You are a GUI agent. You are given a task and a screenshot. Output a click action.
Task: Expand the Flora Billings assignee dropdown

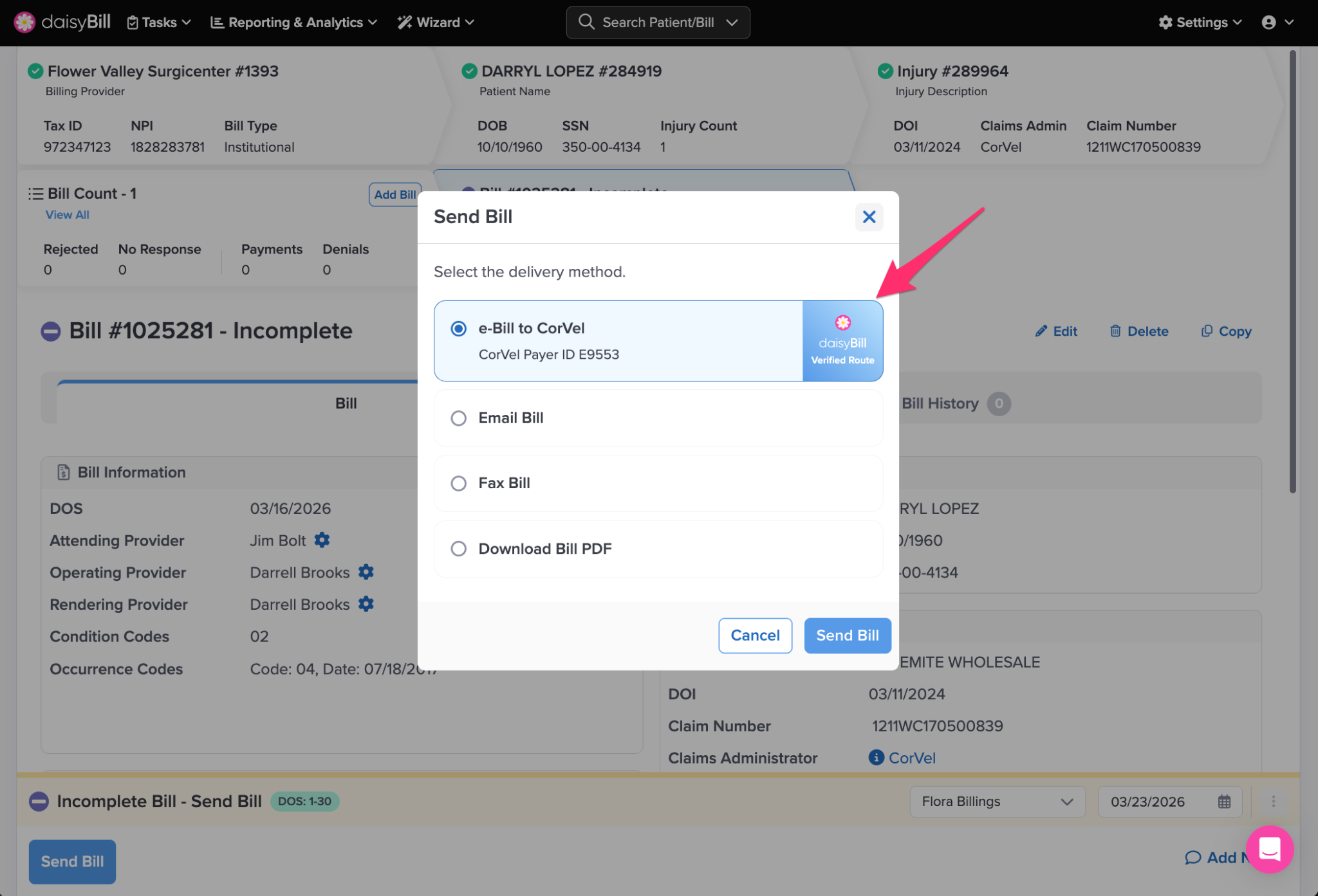click(x=997, y=801)
